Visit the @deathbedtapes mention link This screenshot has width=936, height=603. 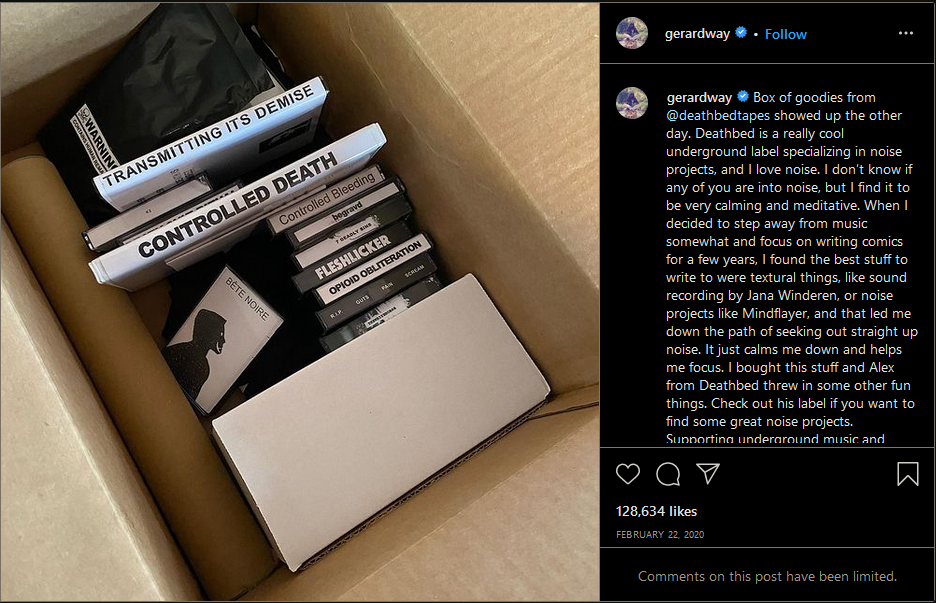tap(718, 115)
